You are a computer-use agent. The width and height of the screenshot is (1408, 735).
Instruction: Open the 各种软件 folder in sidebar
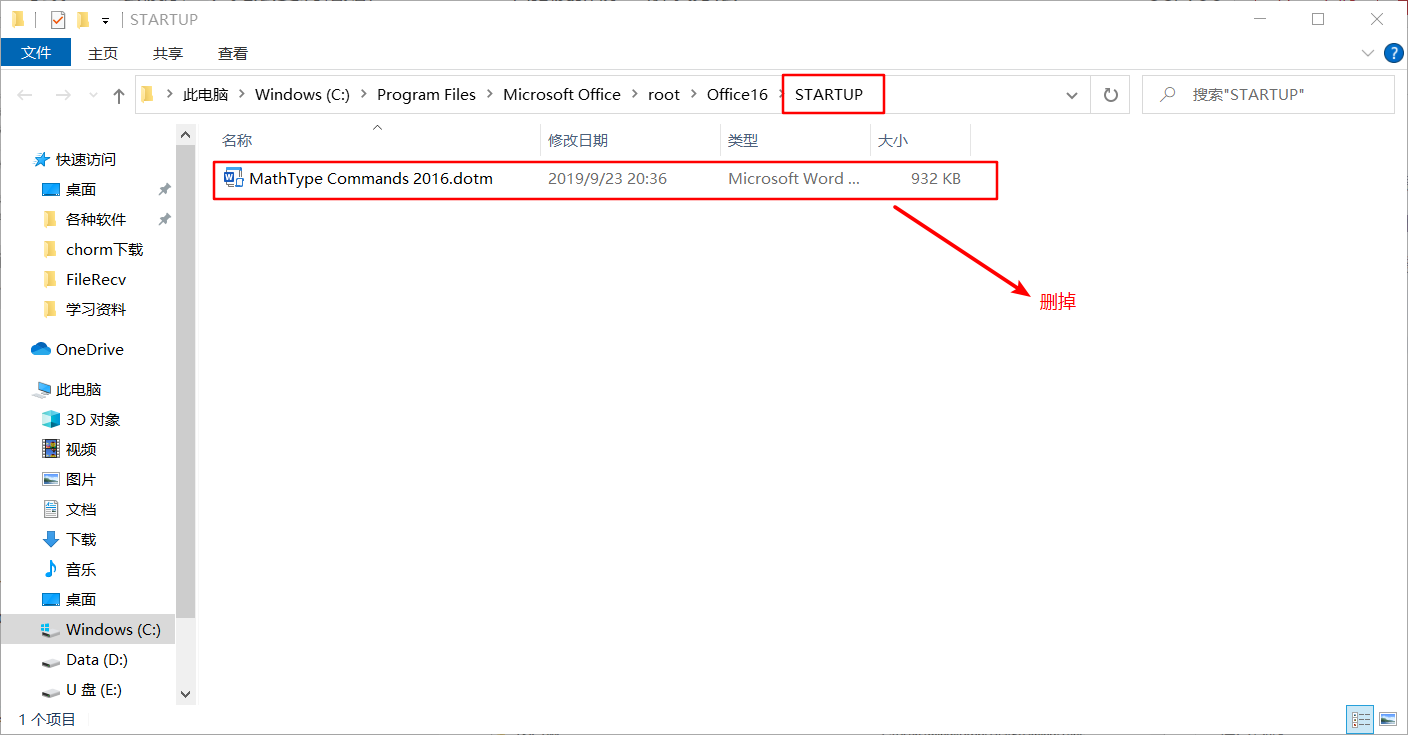click(x=96, y=219)
